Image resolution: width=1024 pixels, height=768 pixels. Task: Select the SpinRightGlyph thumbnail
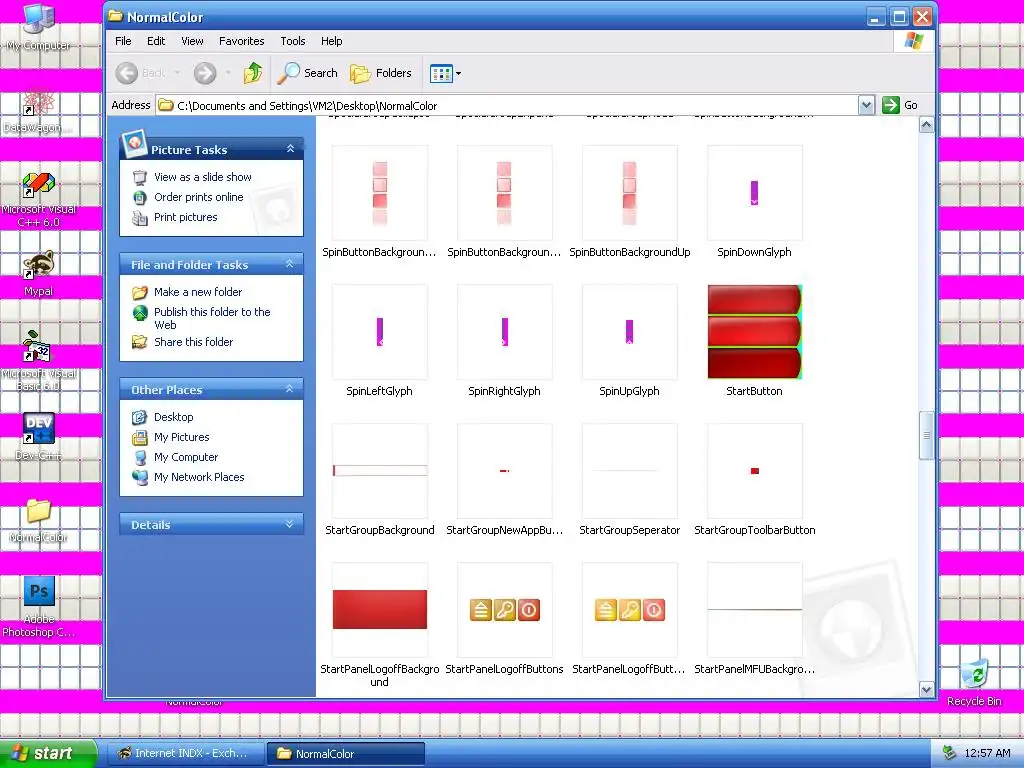(x=504, y=332)
